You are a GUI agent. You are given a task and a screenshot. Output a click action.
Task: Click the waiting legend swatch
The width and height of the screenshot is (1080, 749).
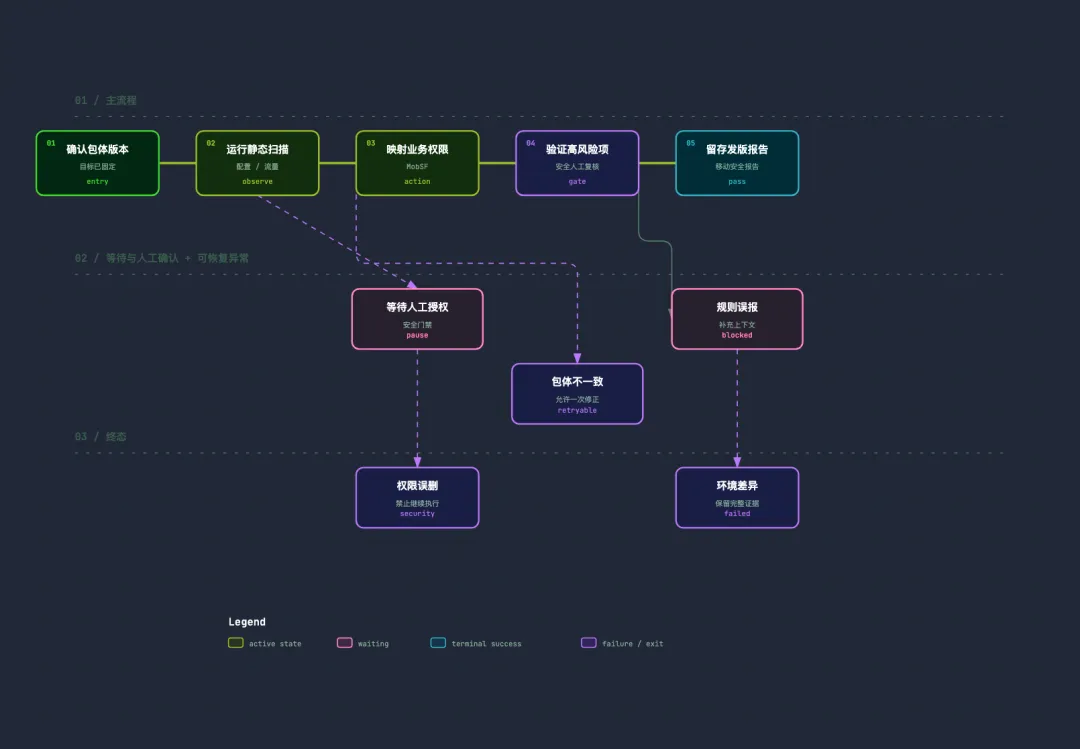[x=344, y=643]
